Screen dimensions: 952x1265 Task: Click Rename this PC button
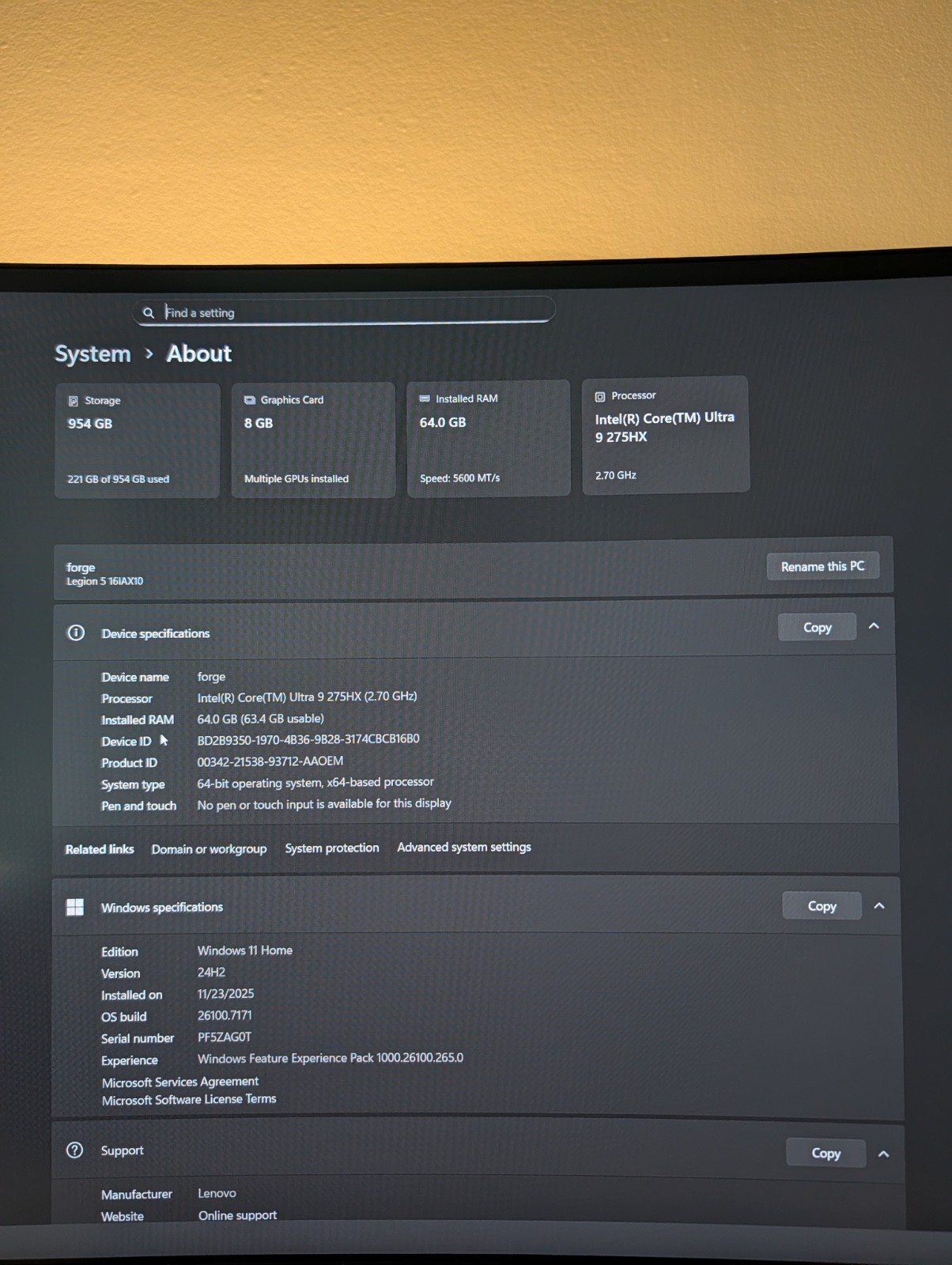click(x=822, y=566)
